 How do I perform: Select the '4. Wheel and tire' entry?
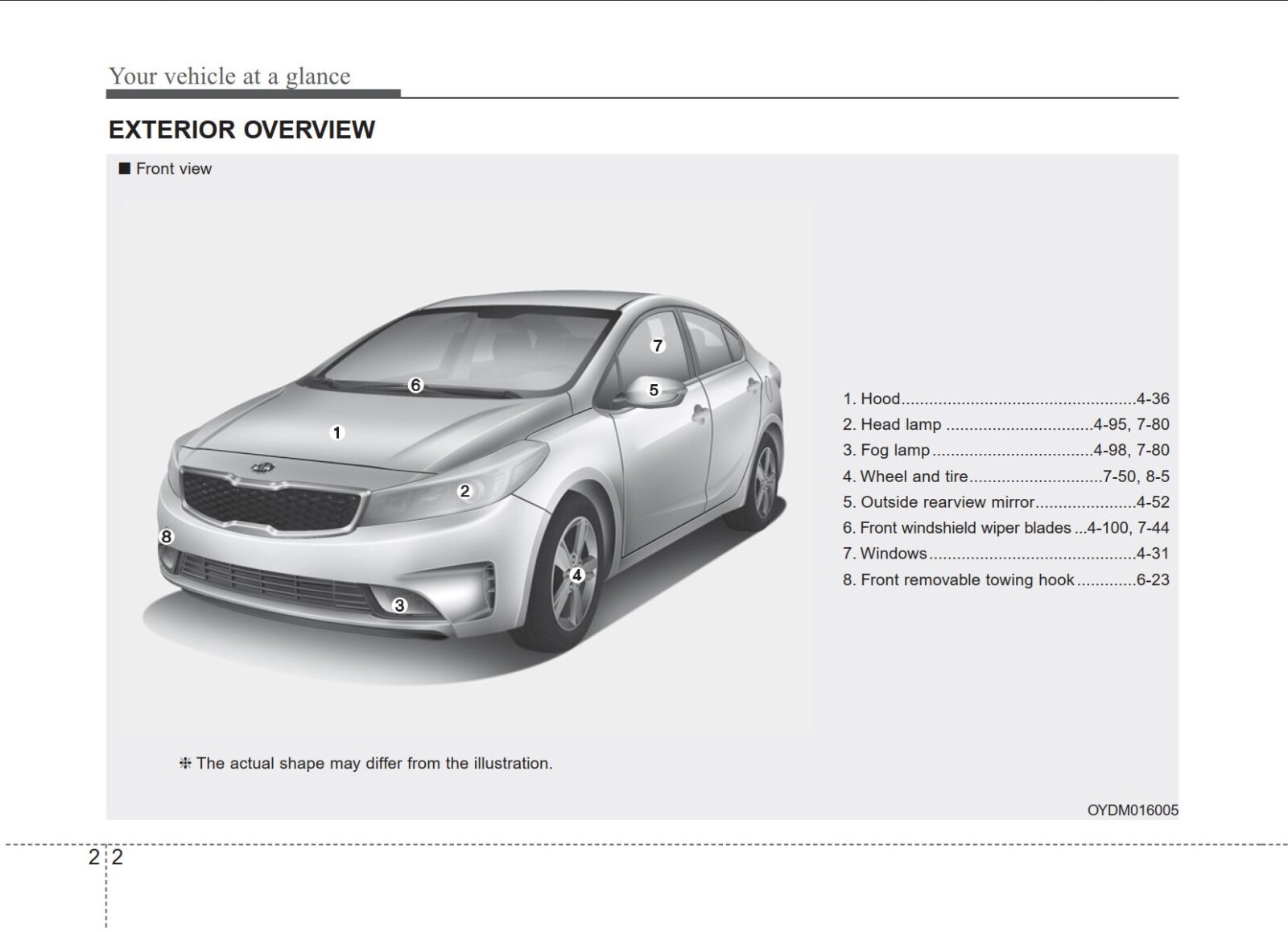pyautogui.click(x=1005, y=476)
